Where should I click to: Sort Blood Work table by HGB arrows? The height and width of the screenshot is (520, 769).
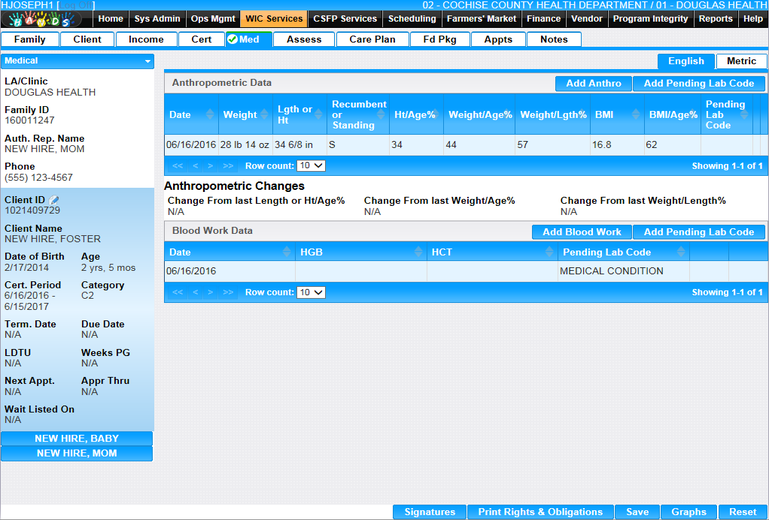[417, 252]
